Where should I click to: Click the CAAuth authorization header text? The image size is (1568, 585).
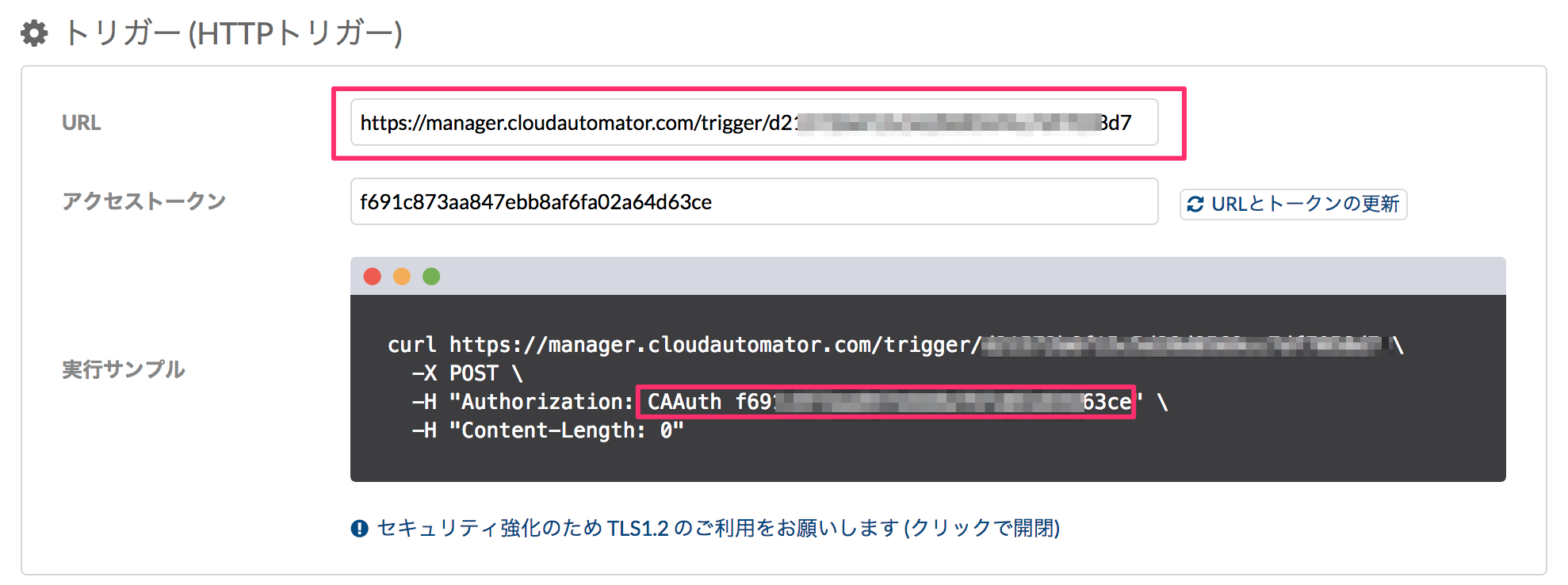coord(886,402)
